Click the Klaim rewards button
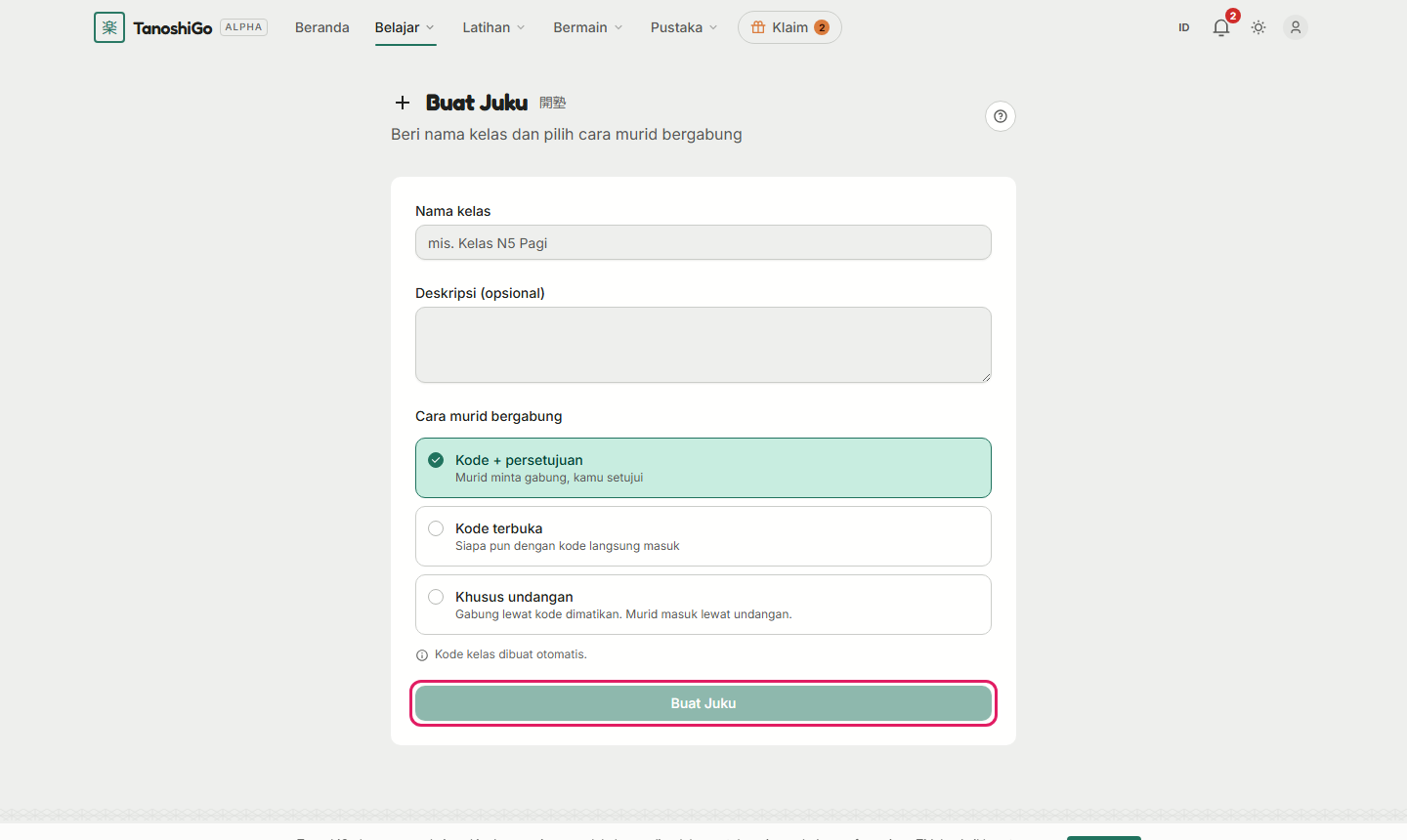This screenshot has width=1407, height=840. pyautogui.click(x=789, y=27)
